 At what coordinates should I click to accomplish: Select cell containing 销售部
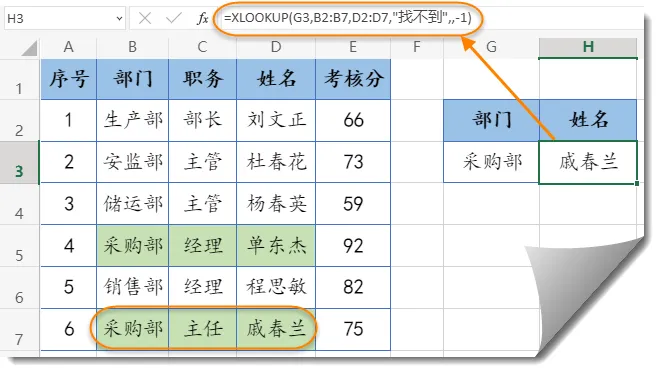(132, 287)
